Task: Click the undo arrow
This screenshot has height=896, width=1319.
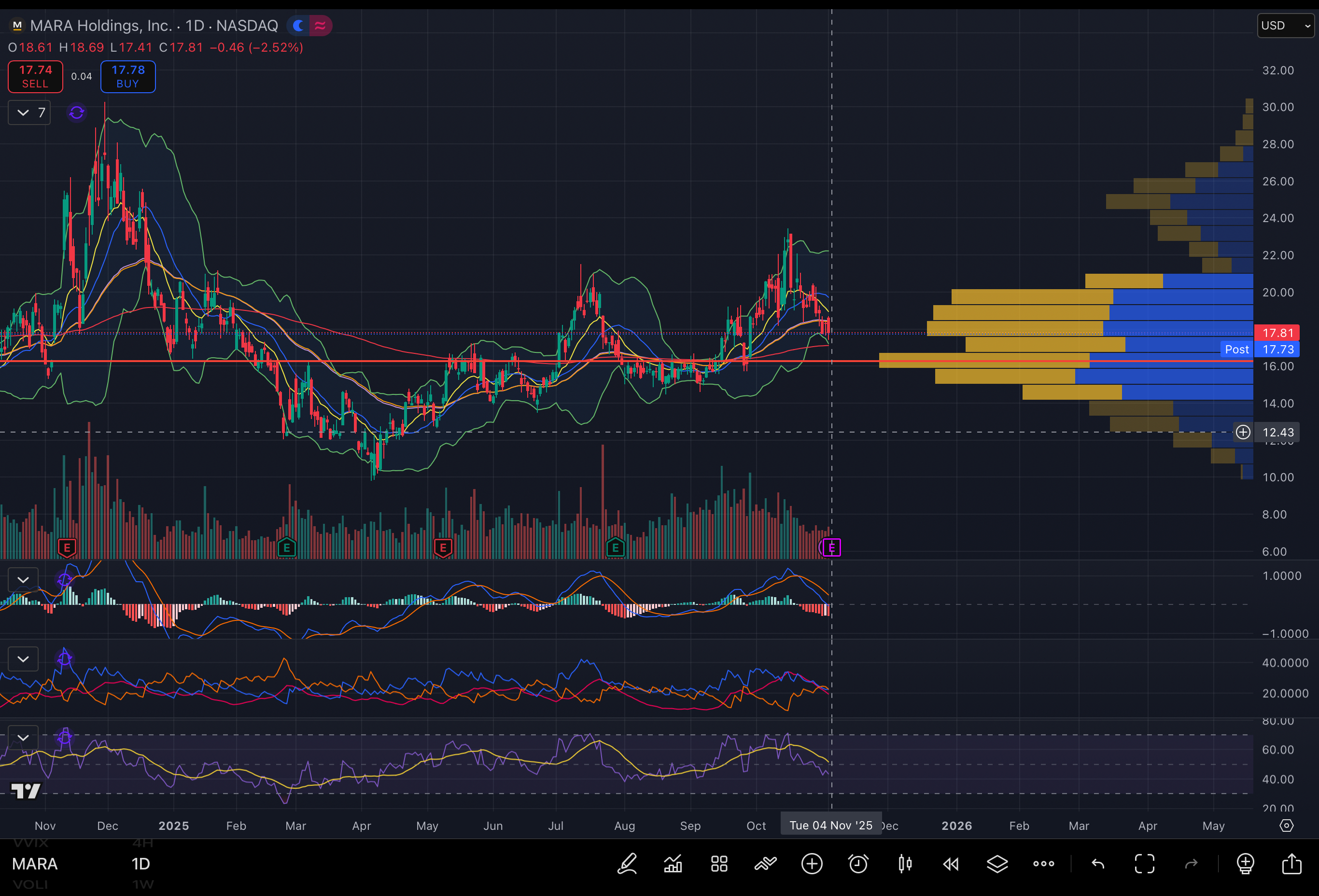Action: click(1098, 864)
